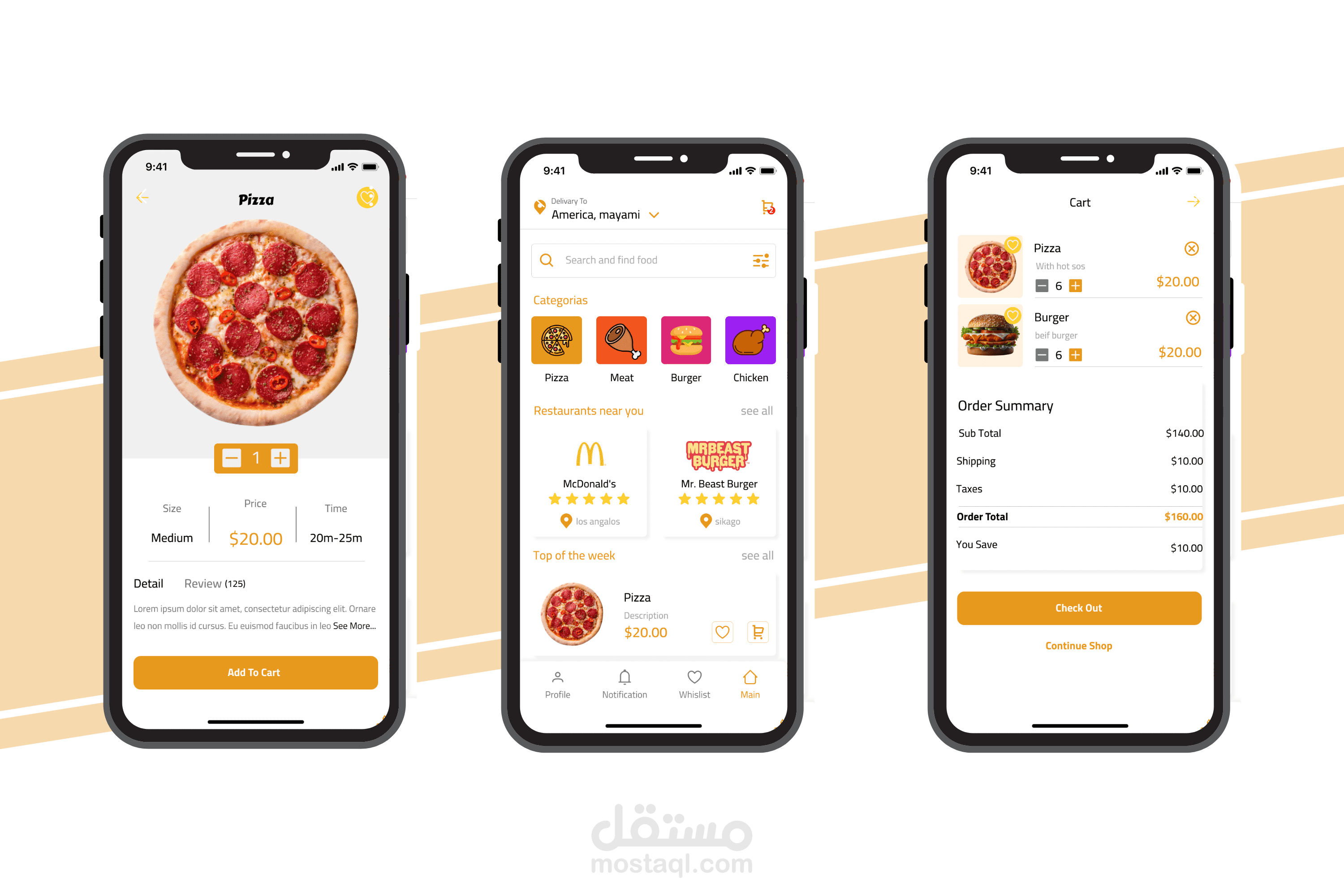Tap Check Out button in cart
Screen dimensions: 1344x896
[1079, 607]
